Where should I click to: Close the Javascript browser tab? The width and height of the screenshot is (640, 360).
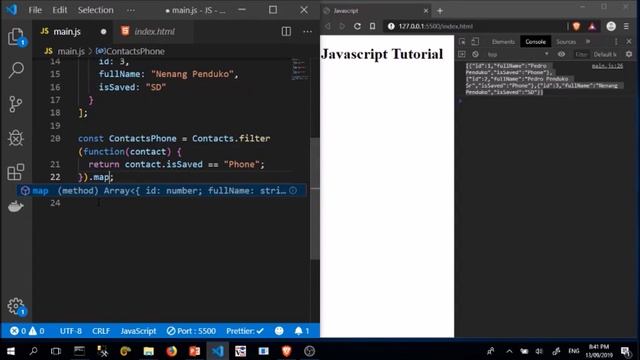point(426,11)
